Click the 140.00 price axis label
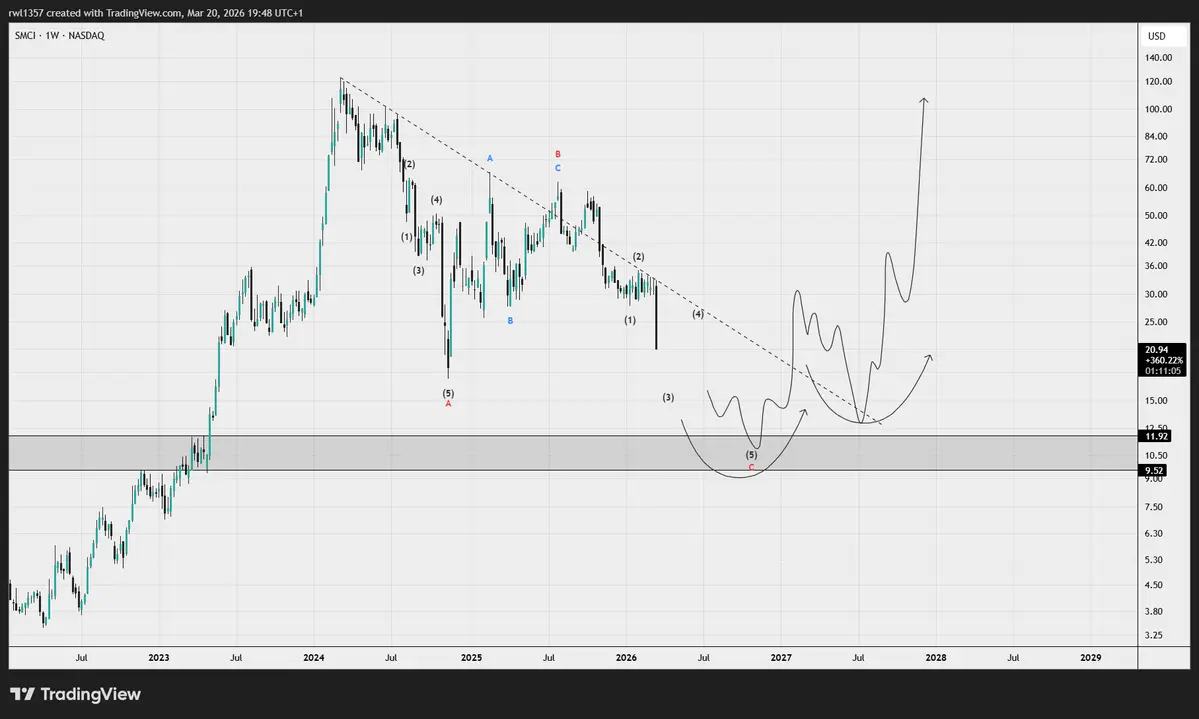 click(1158, 57)
